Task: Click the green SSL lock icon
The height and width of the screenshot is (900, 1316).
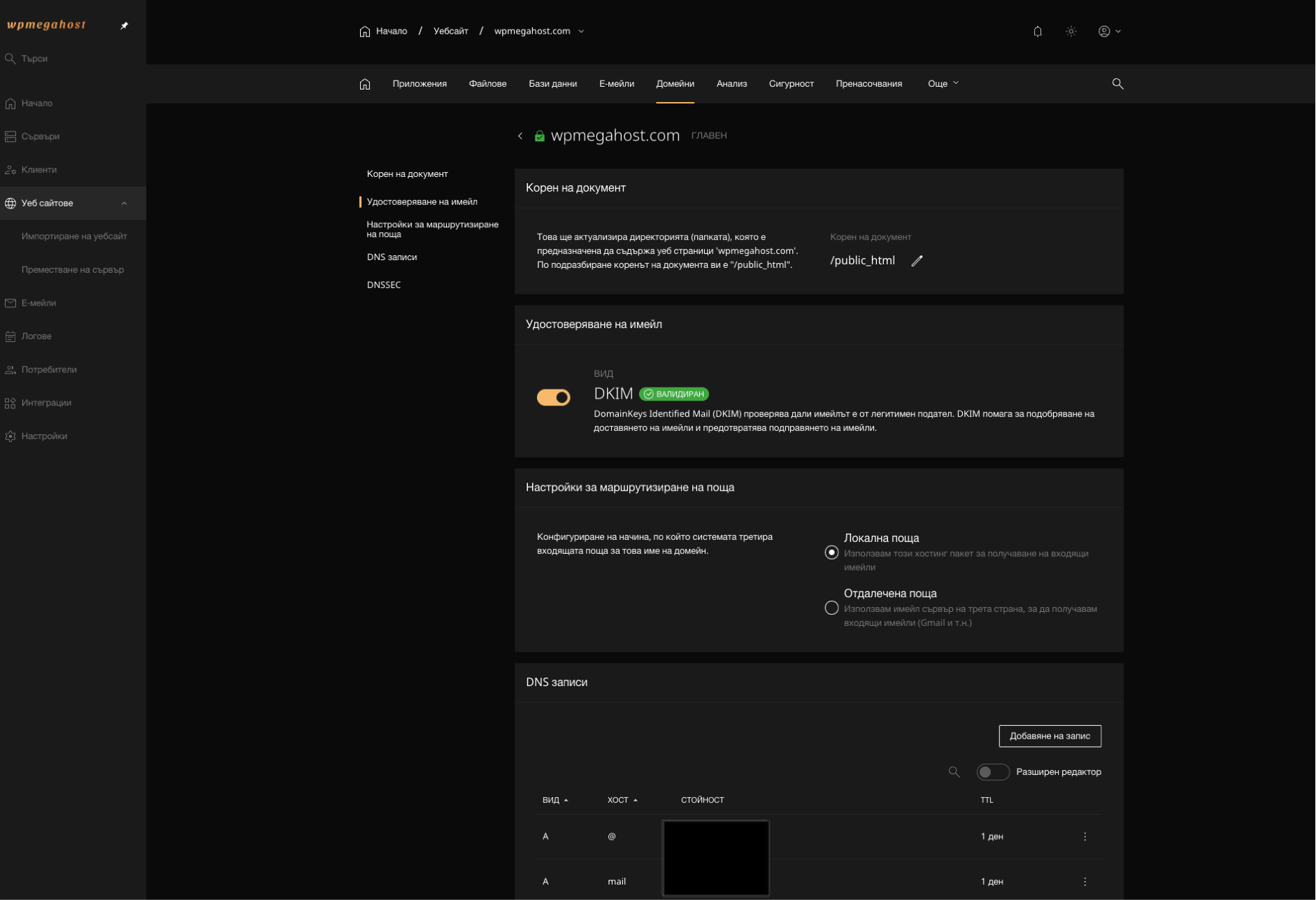Action: pos(540,136)
